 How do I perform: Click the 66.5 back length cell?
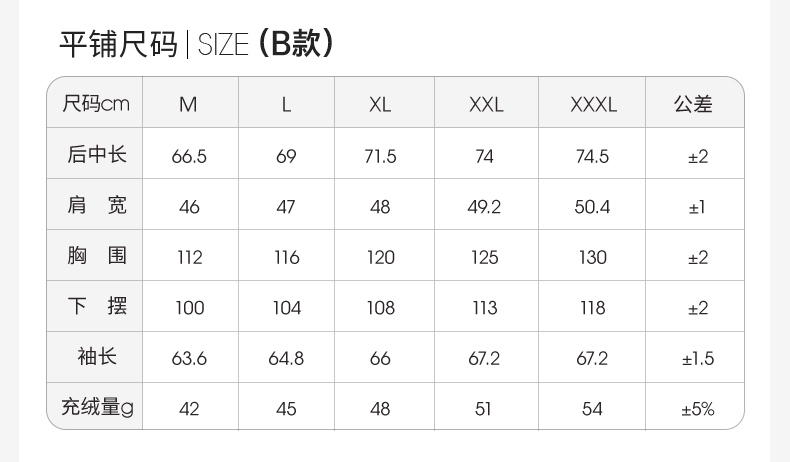coord(189,156)
